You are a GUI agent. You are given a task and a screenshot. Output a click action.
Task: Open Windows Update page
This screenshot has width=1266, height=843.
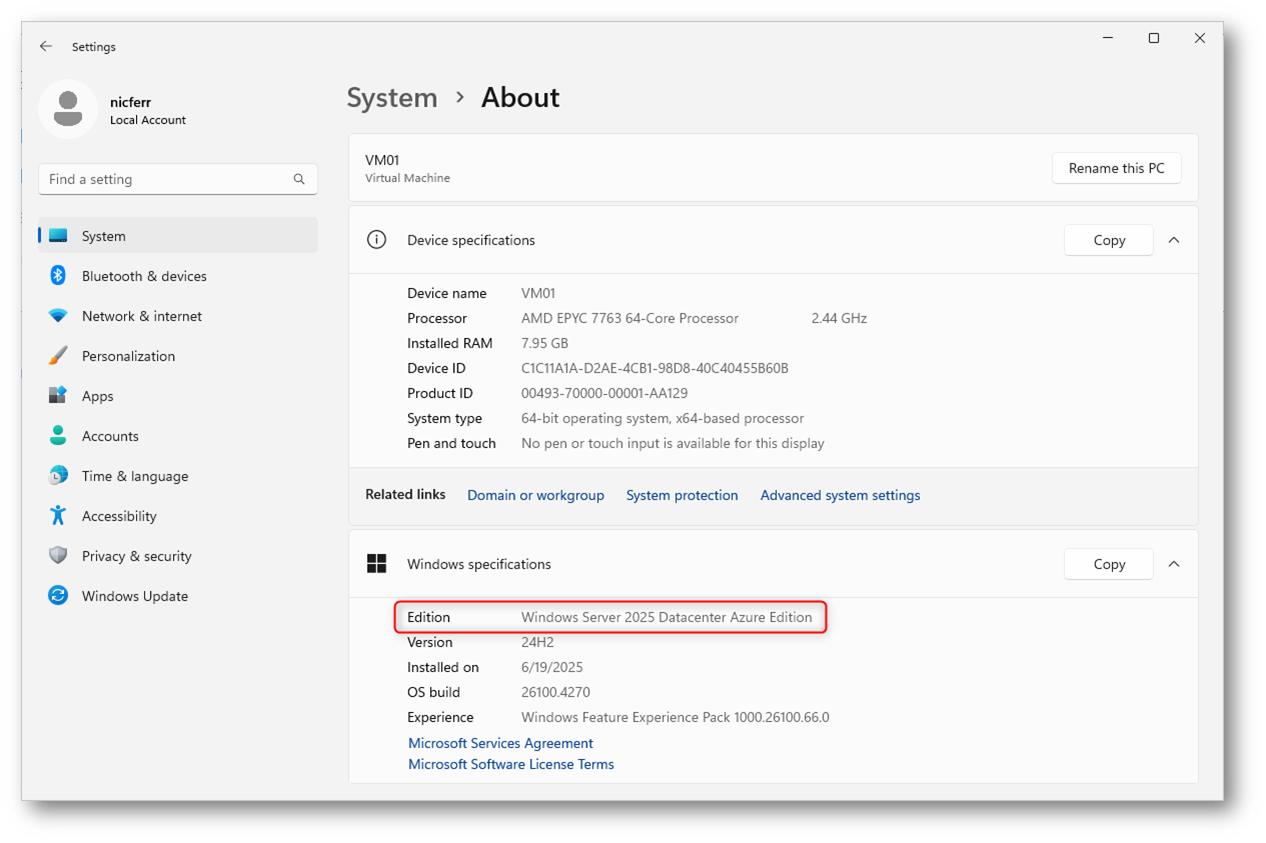pyautogui.click(x=178, y=596)
